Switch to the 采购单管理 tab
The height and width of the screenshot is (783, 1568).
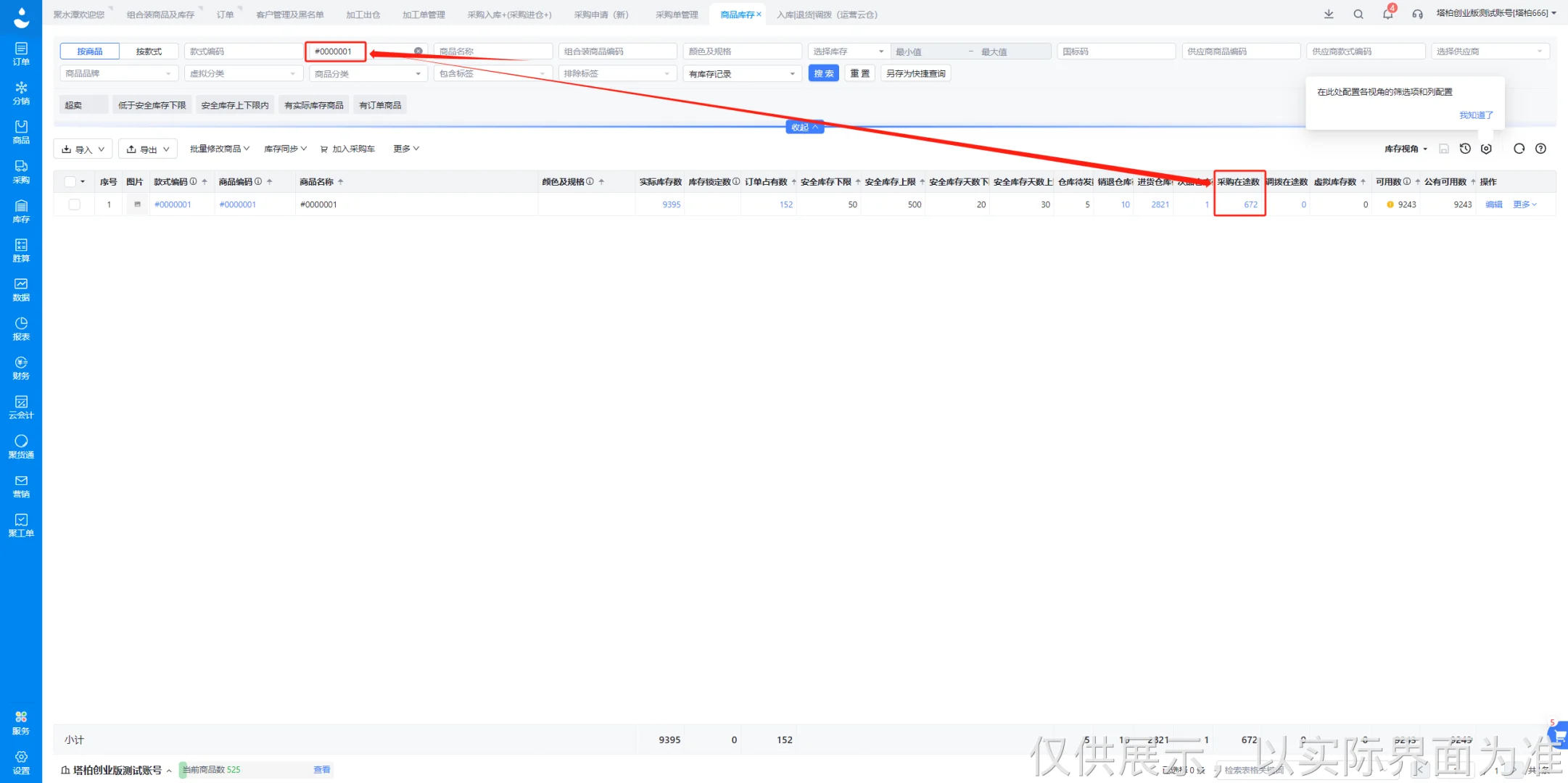click(676, 14)
